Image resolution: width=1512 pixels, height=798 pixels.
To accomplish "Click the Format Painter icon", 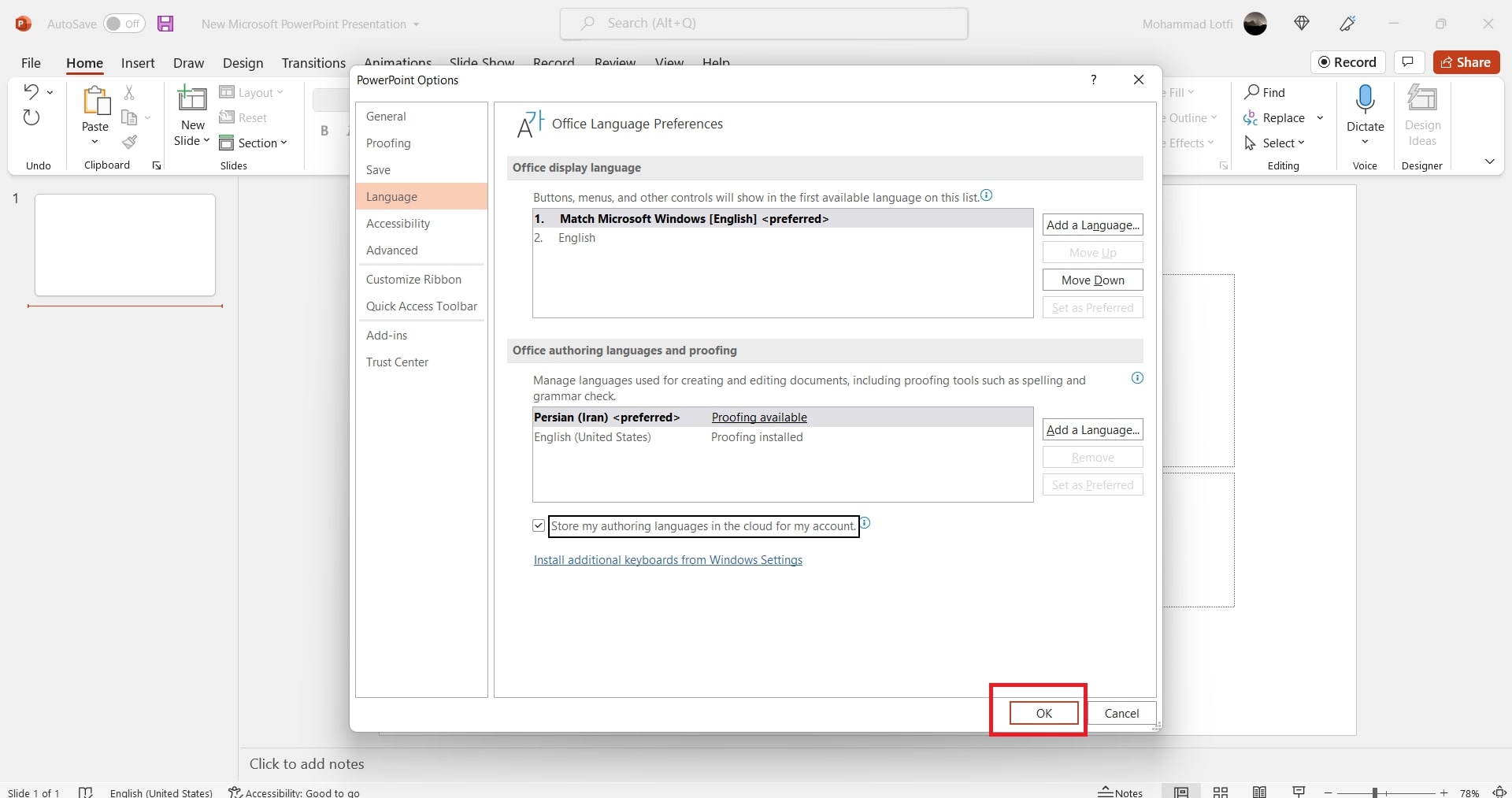I will 129,143.
